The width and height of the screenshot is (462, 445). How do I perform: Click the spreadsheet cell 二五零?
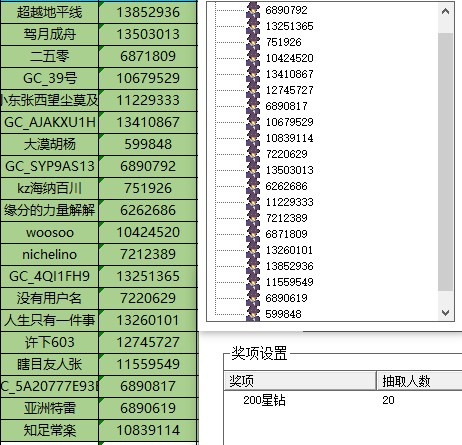49,56
